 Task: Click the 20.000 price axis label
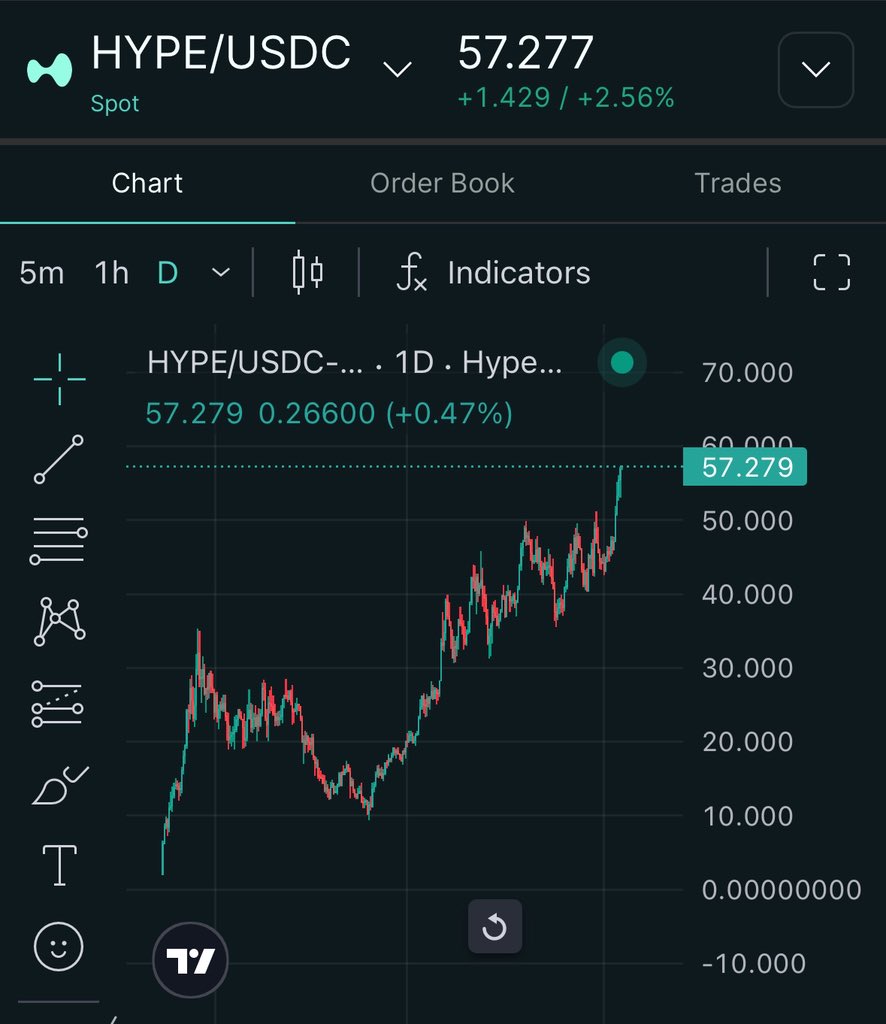[748, 742]
